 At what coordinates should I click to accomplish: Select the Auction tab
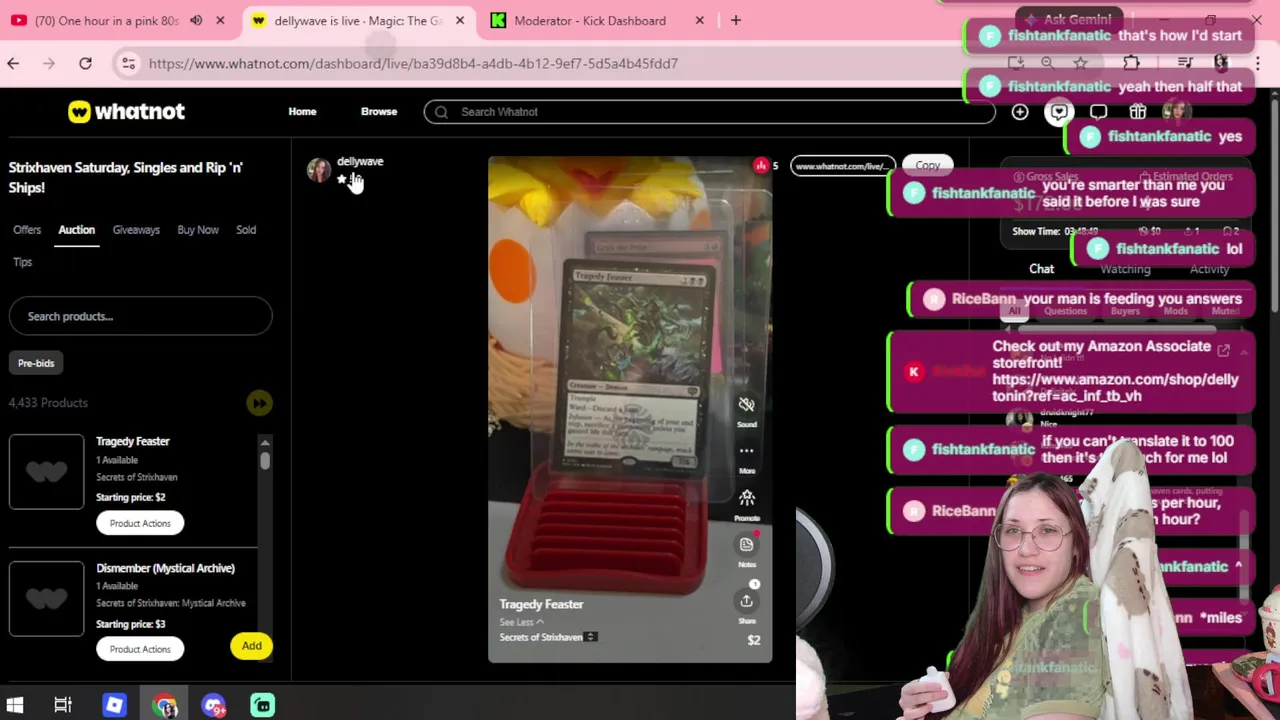[76, 230]
